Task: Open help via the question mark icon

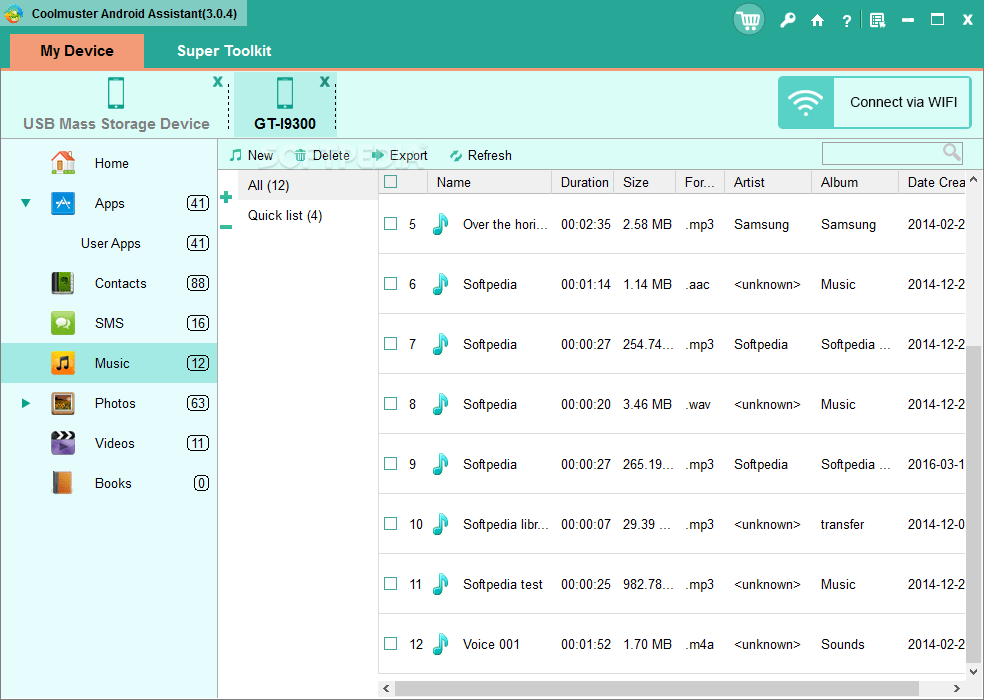Action: [x=847, y=21]
